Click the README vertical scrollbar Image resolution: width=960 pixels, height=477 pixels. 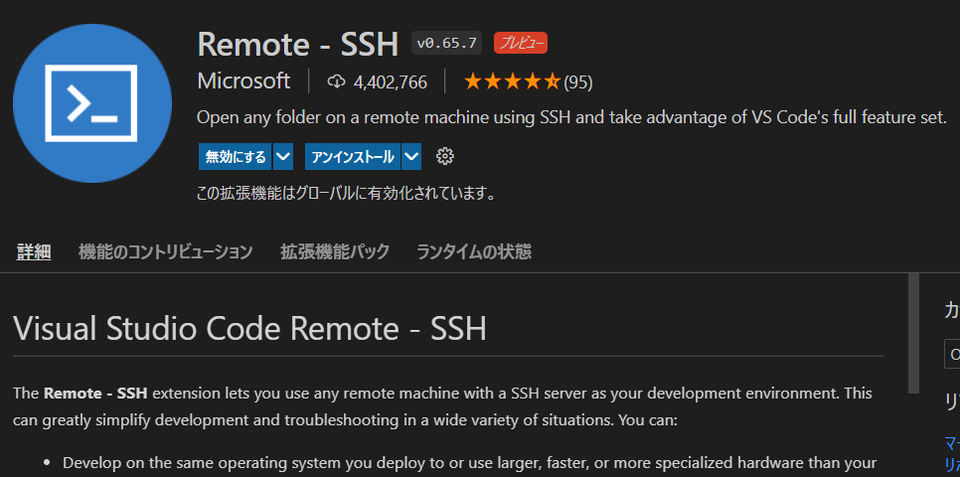pyautogui.click(x=913, y=333)
